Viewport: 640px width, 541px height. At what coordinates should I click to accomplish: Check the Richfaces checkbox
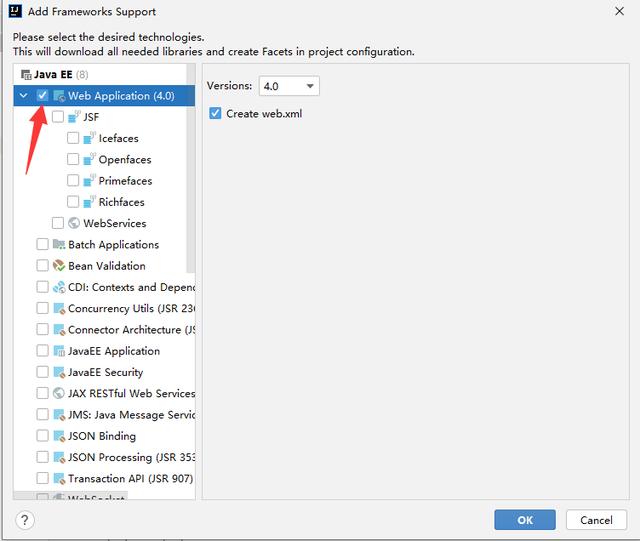pos(73,202)
